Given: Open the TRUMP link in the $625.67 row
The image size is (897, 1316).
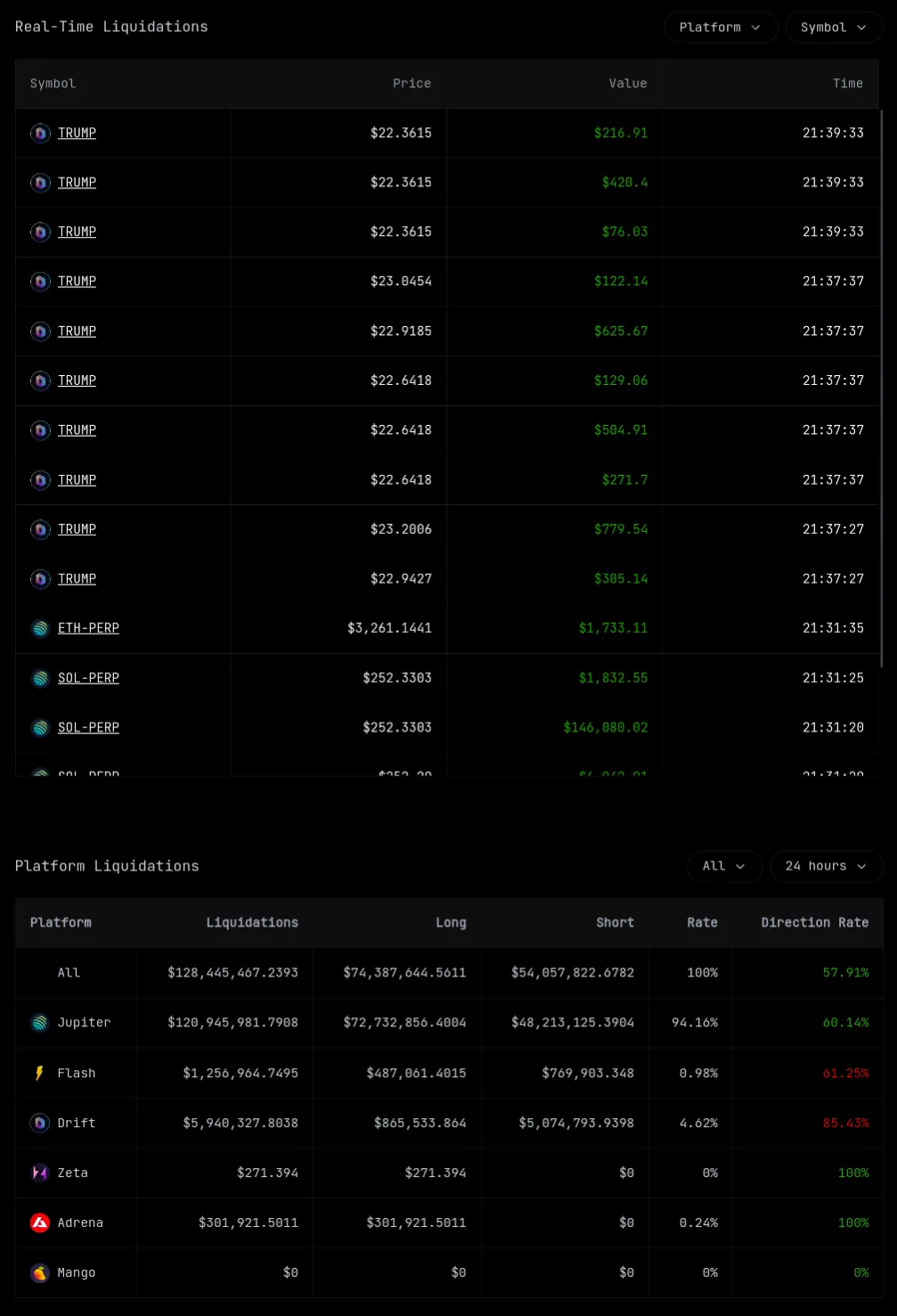Looking at the screenshot, I should 77,331.
